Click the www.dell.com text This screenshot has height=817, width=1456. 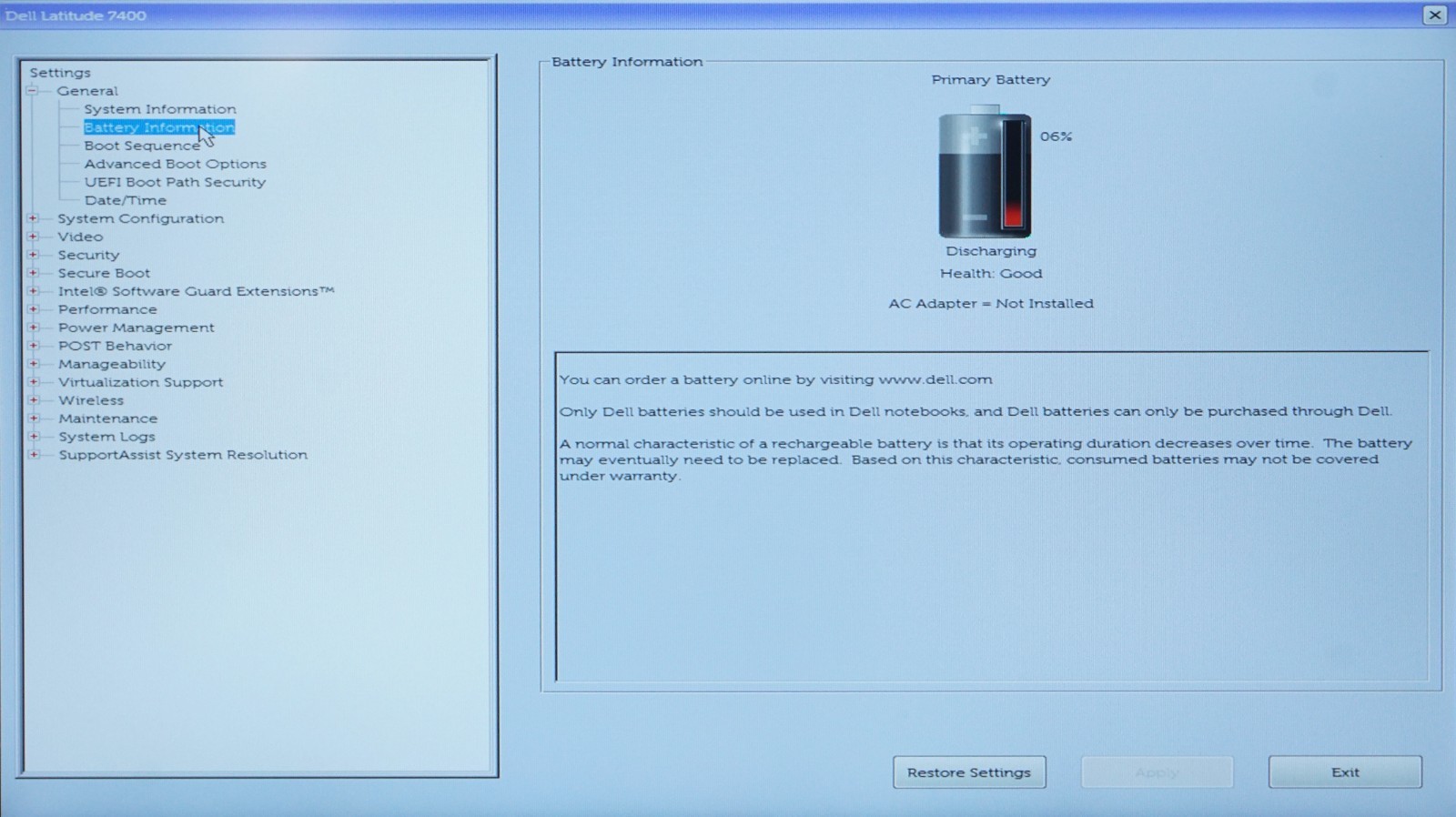click(x=935, y=379)
